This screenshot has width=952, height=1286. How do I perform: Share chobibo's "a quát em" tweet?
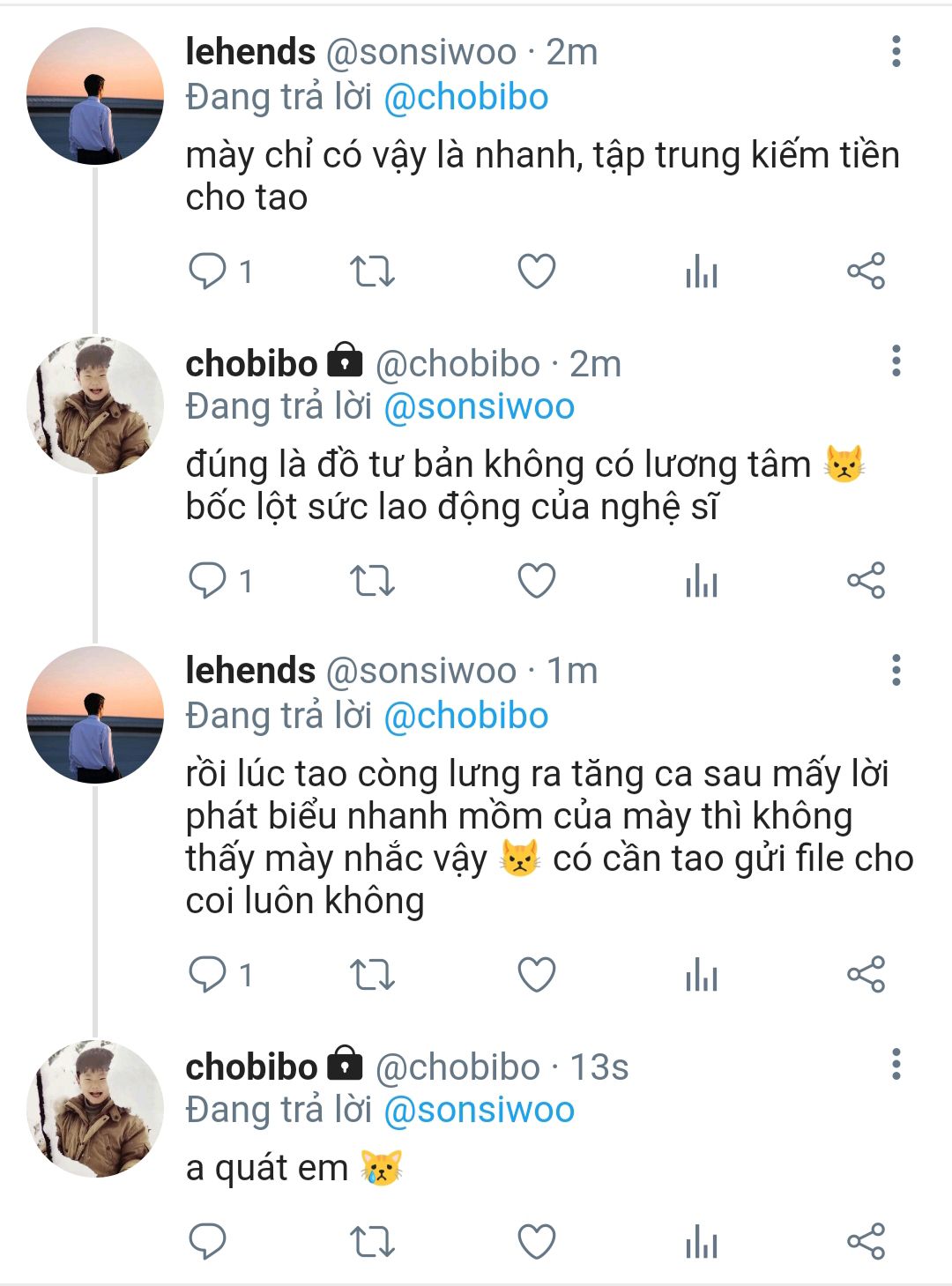866,1242
